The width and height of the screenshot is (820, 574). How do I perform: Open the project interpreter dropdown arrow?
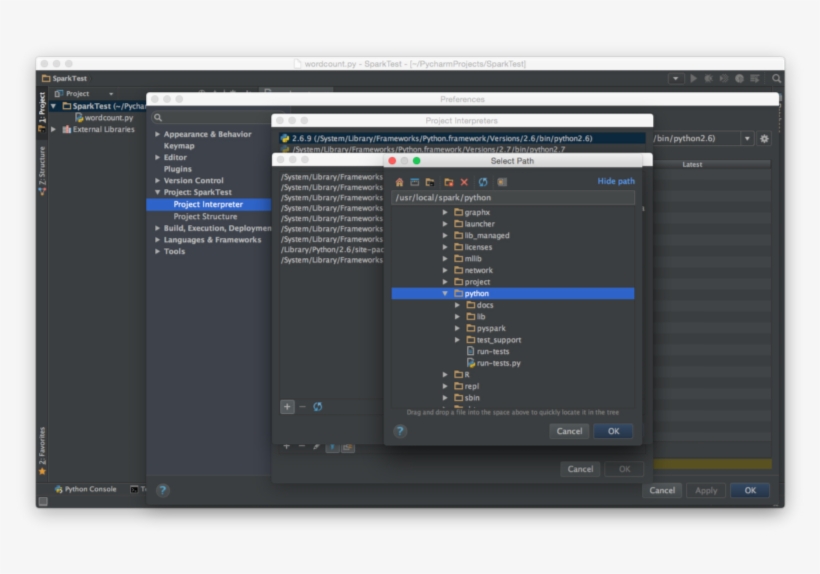click(747, 139)
